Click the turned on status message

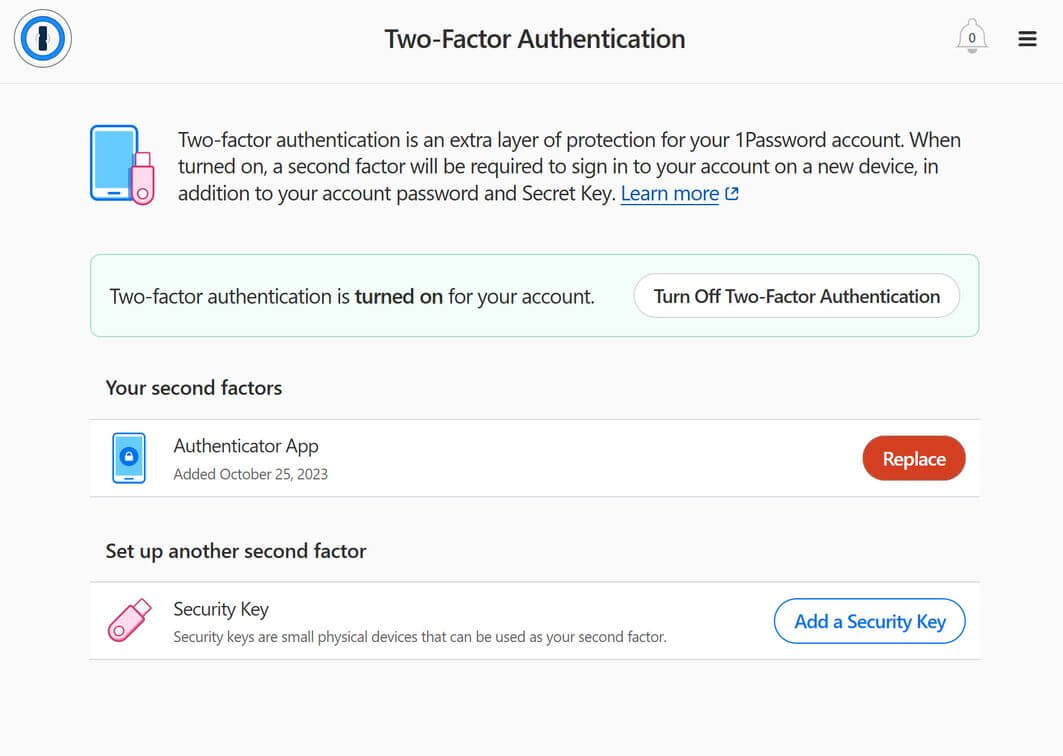click(352, 297)
